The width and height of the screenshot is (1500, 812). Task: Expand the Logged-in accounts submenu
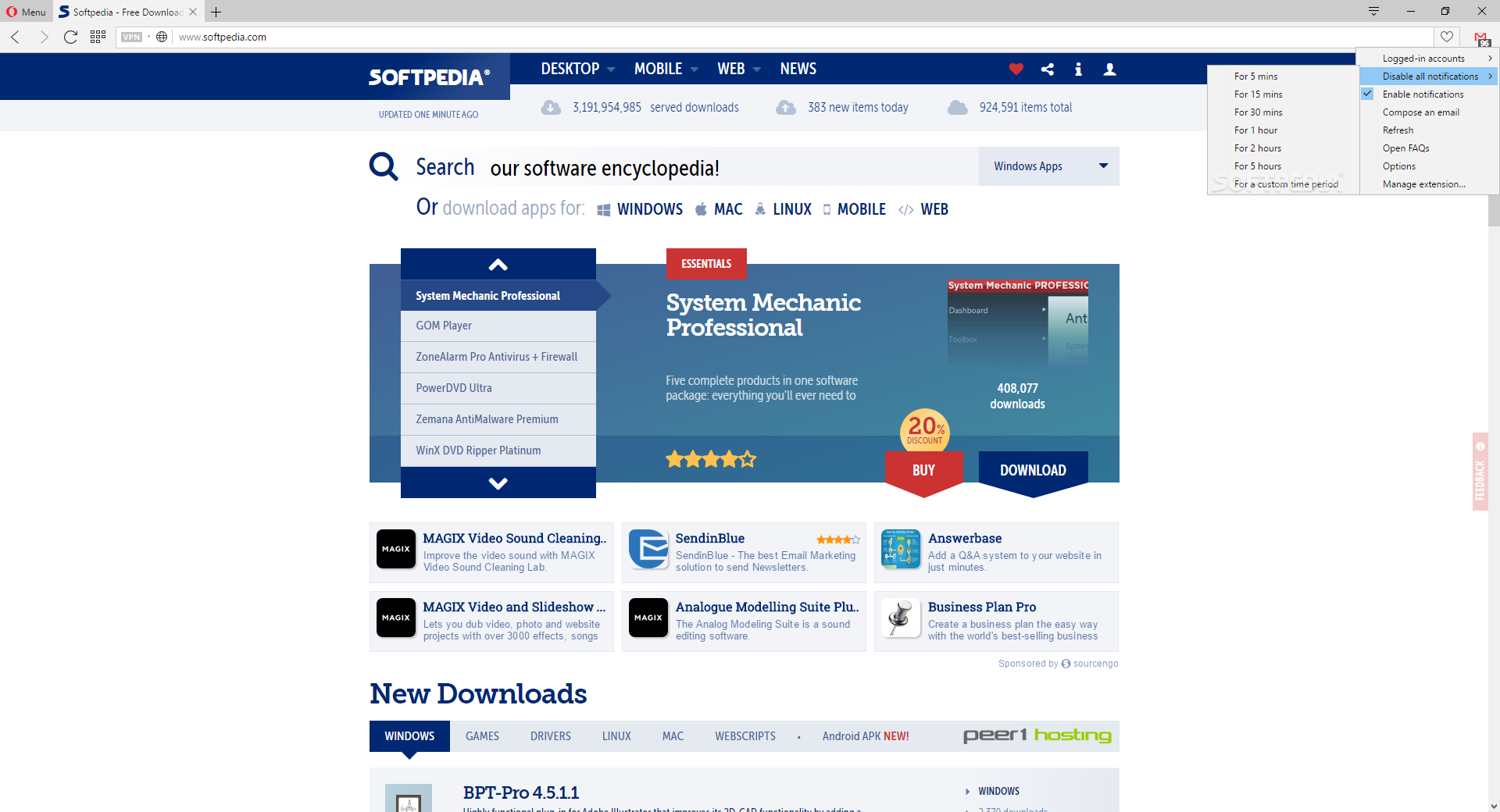1429,58
